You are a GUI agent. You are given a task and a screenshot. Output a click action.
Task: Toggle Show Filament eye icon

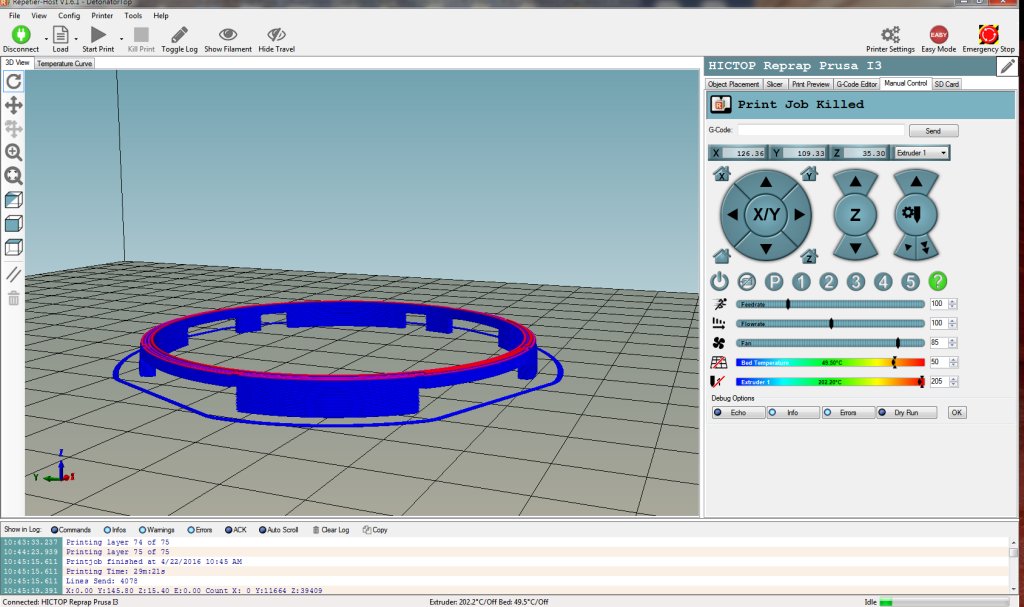[228, 35]
